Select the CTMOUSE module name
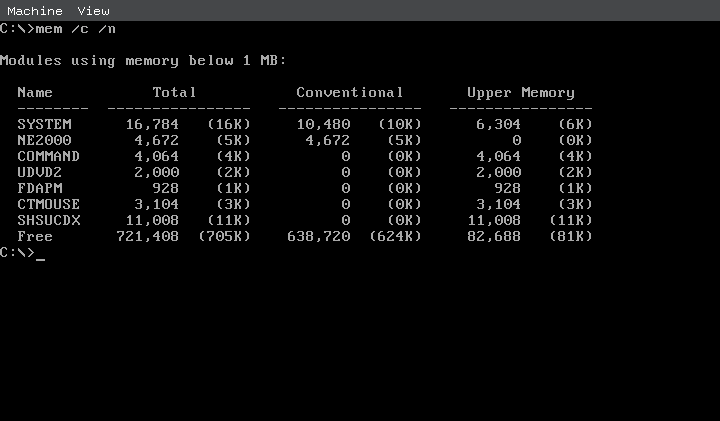Image resolution: width=720 pixels, height=421 pixels. 48,204
